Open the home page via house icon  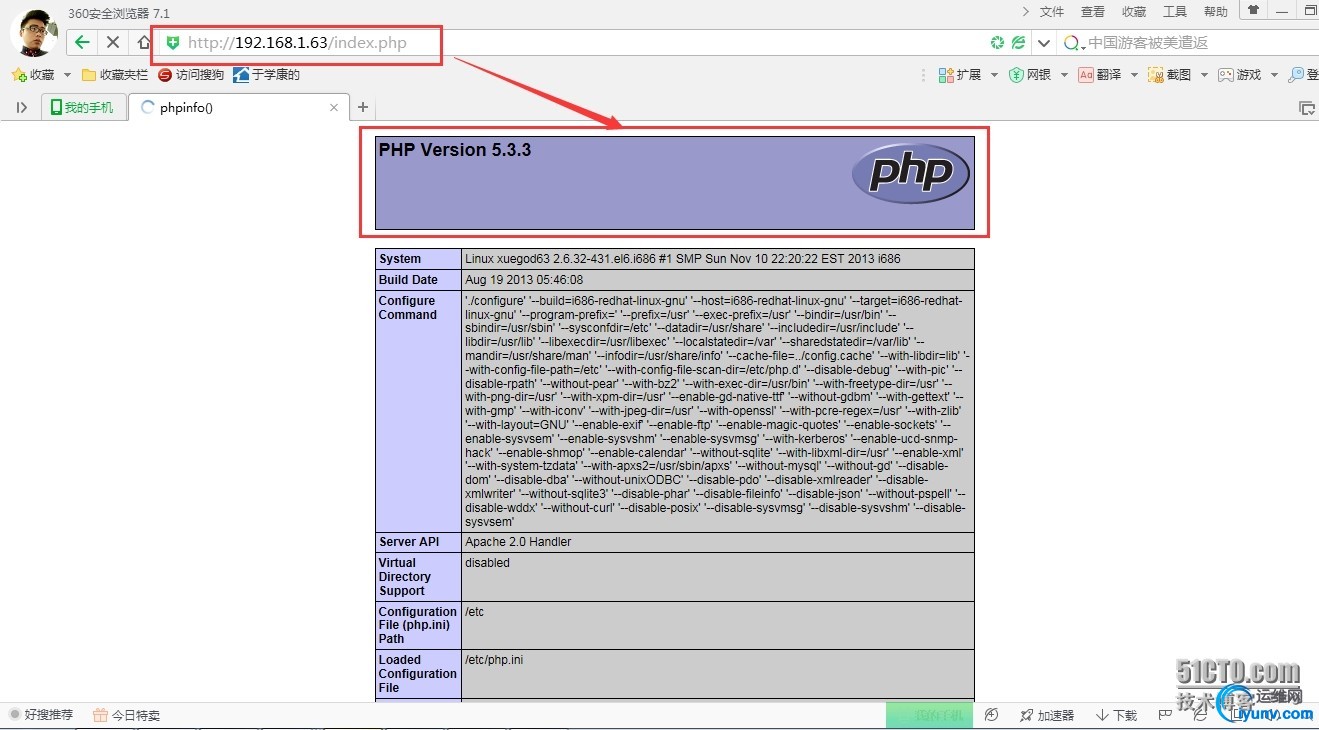point(144,42)
